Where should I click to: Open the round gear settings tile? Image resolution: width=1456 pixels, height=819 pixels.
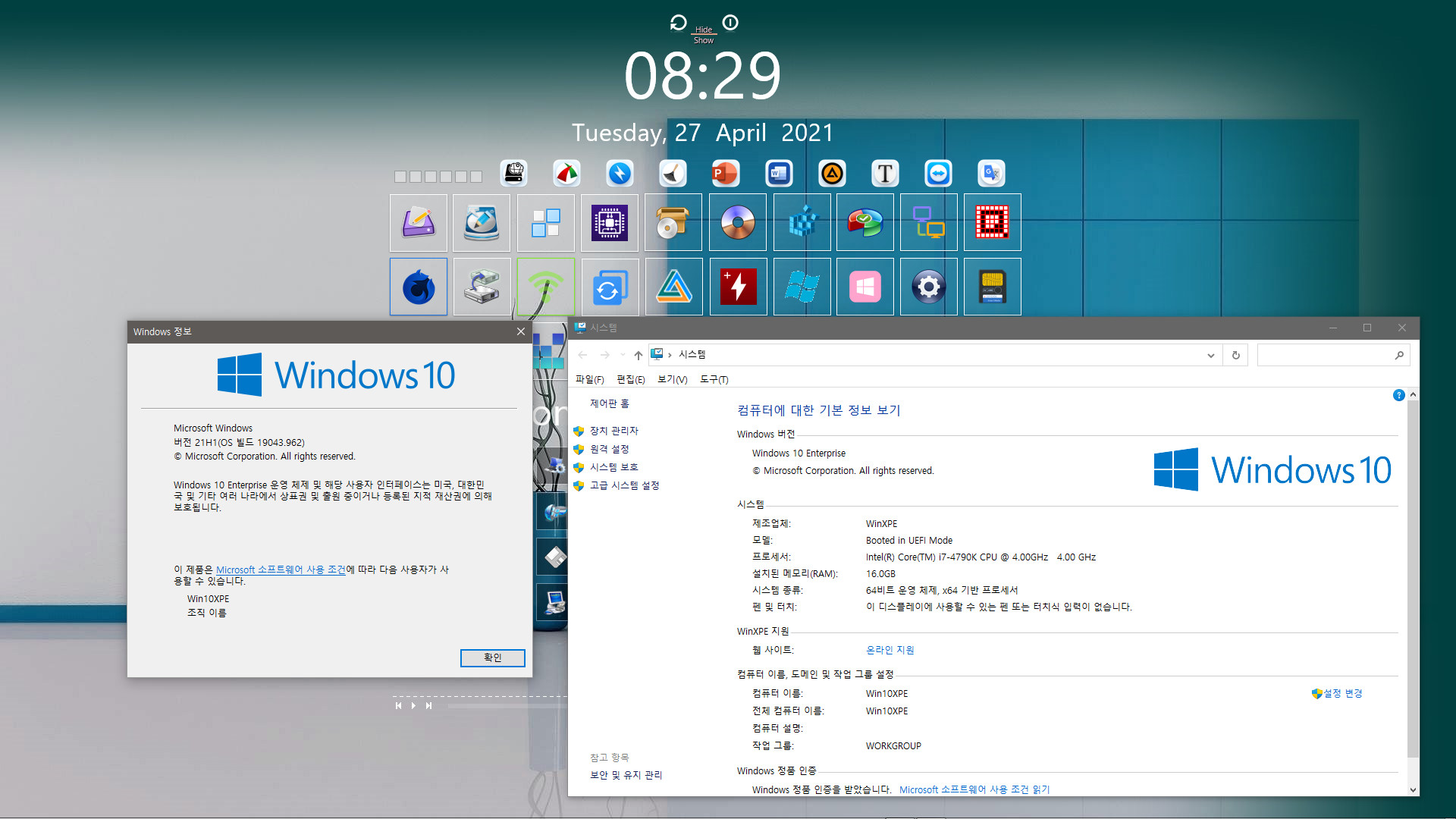click(929, 287)
